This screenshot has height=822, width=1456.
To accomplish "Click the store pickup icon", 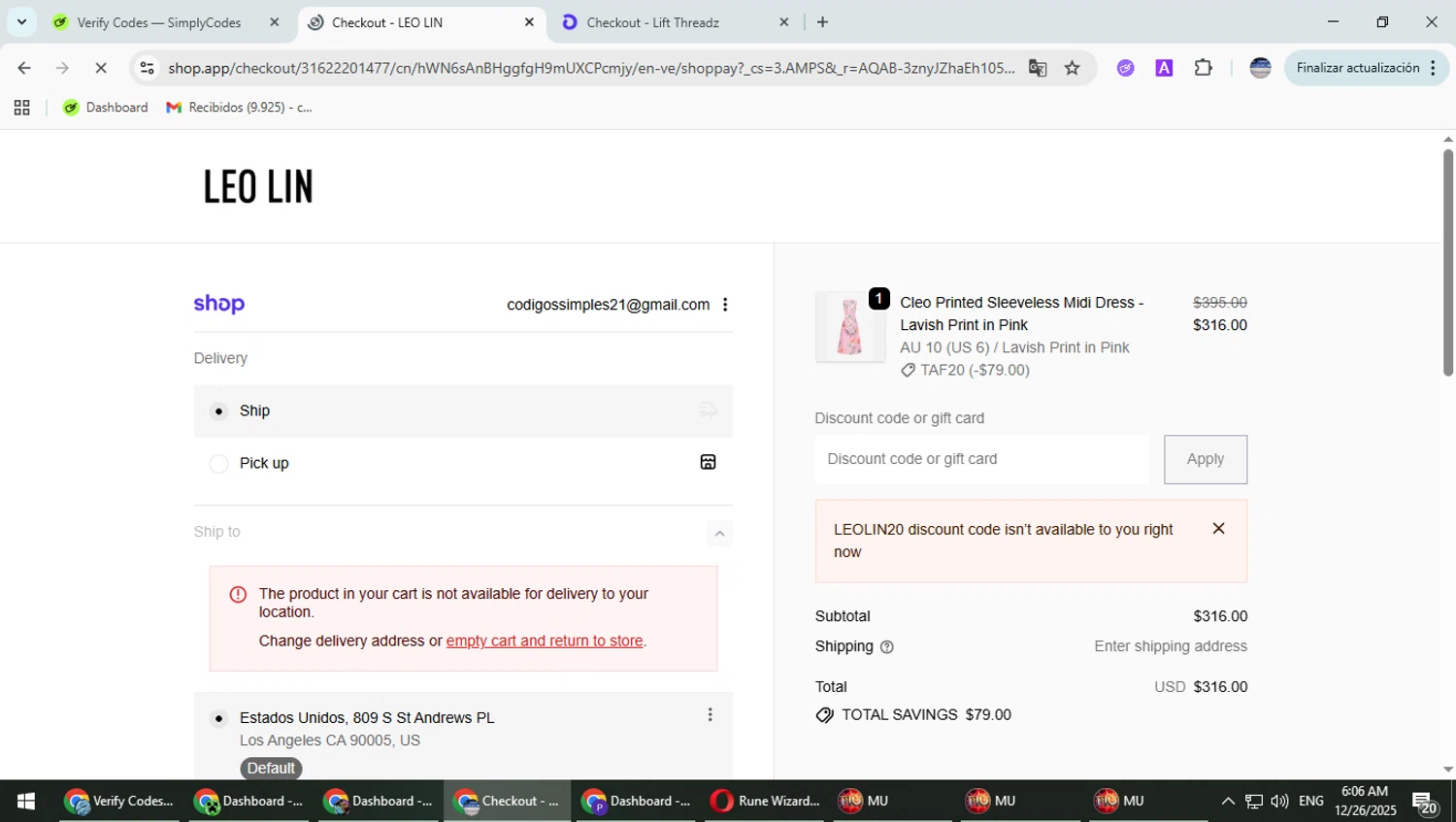I will coord(709,462).
